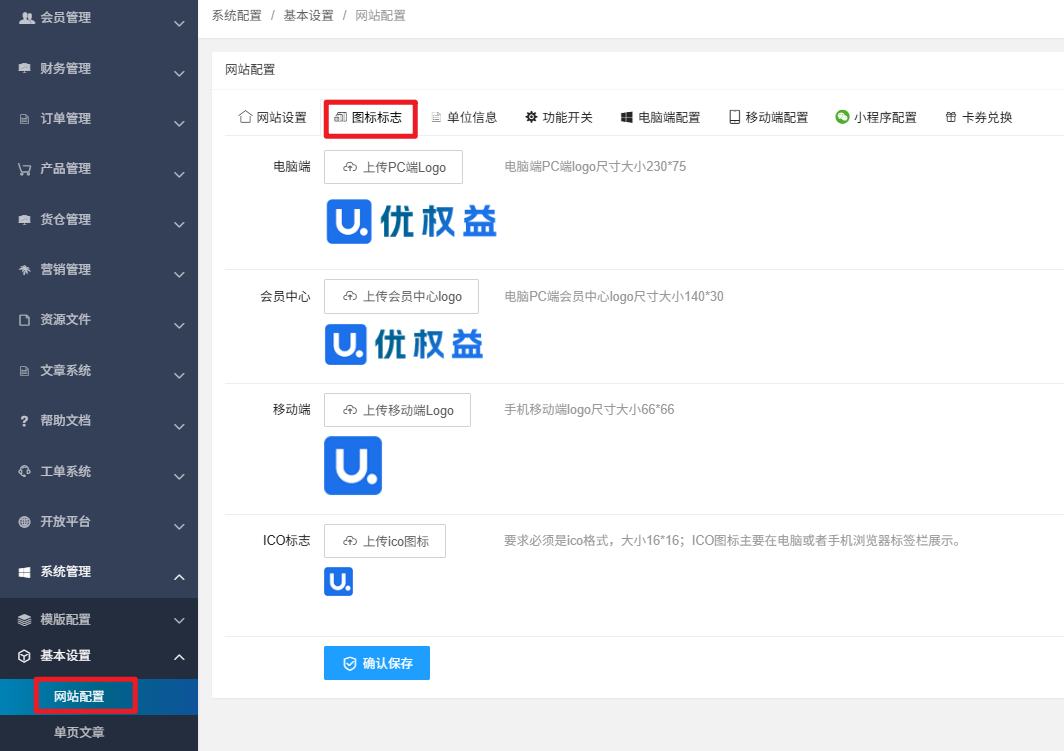Screen dimensions: 1064x751
Task: Switch to the 网站设置 tab
Action: click(x=273, y=117)
